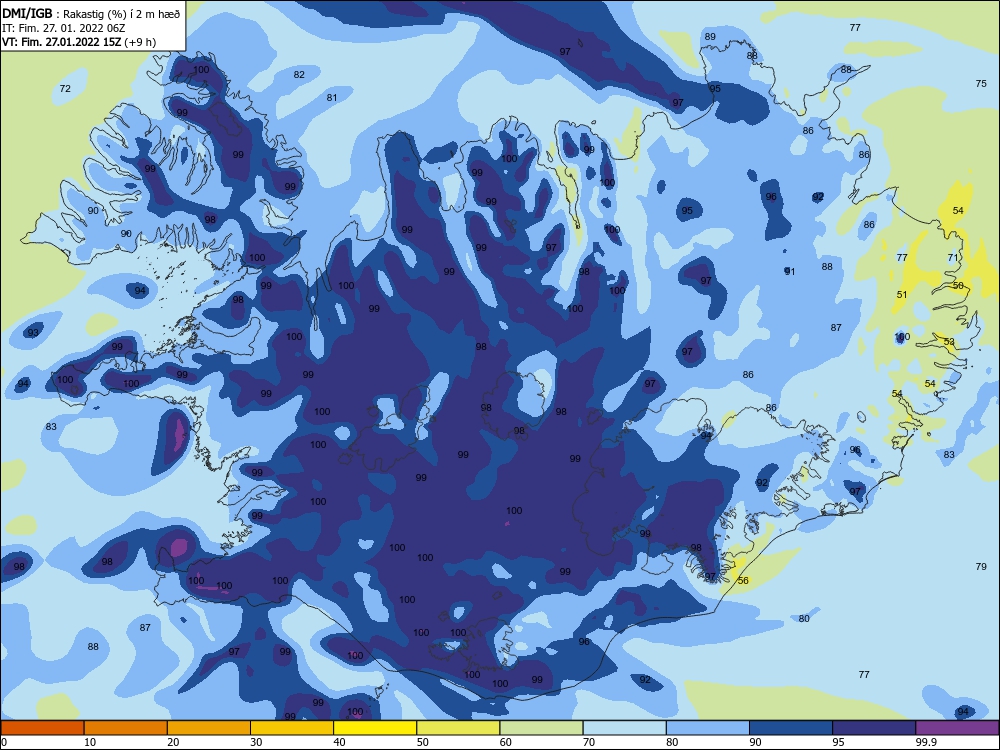Click the 'IT: Fim. 27. 01. 2022 06Z' line
1000x750 pixels.
[63, 28]
